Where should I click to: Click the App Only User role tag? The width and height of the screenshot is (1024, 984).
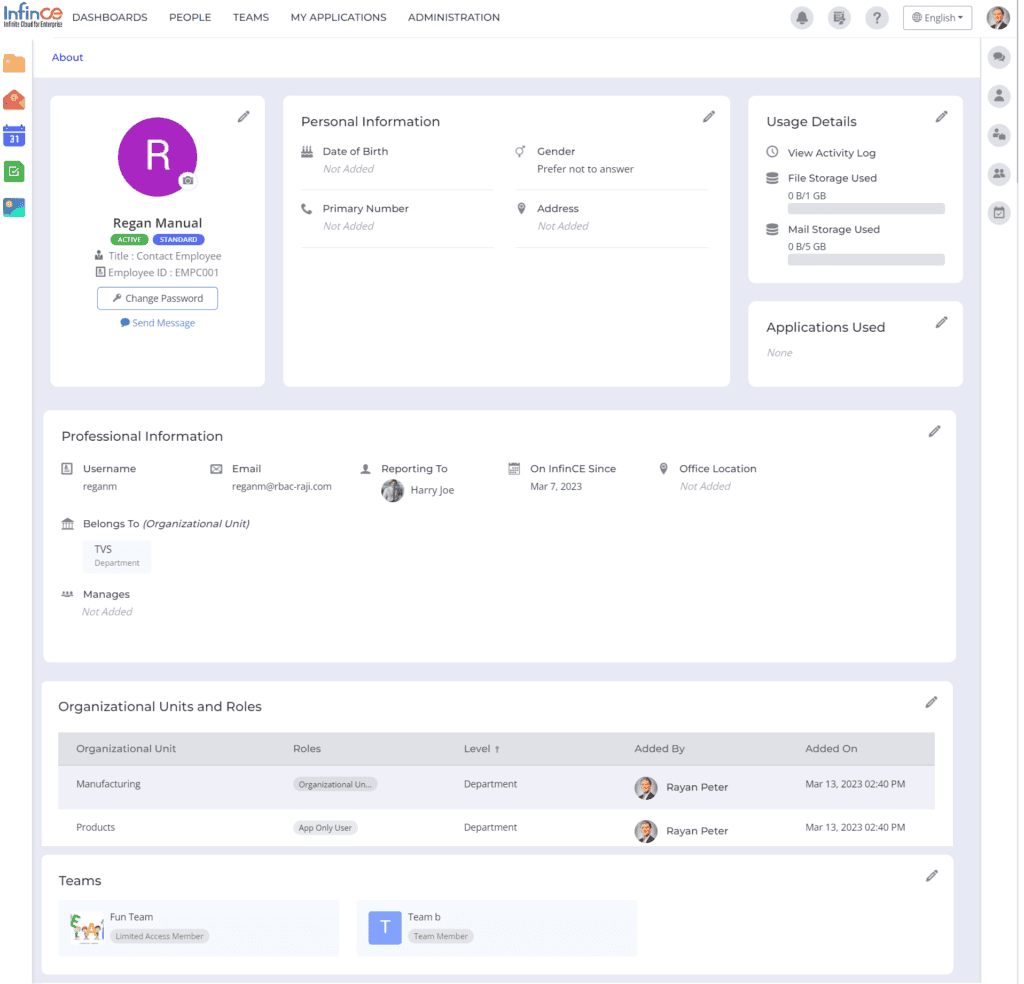[x=325, y=828]
